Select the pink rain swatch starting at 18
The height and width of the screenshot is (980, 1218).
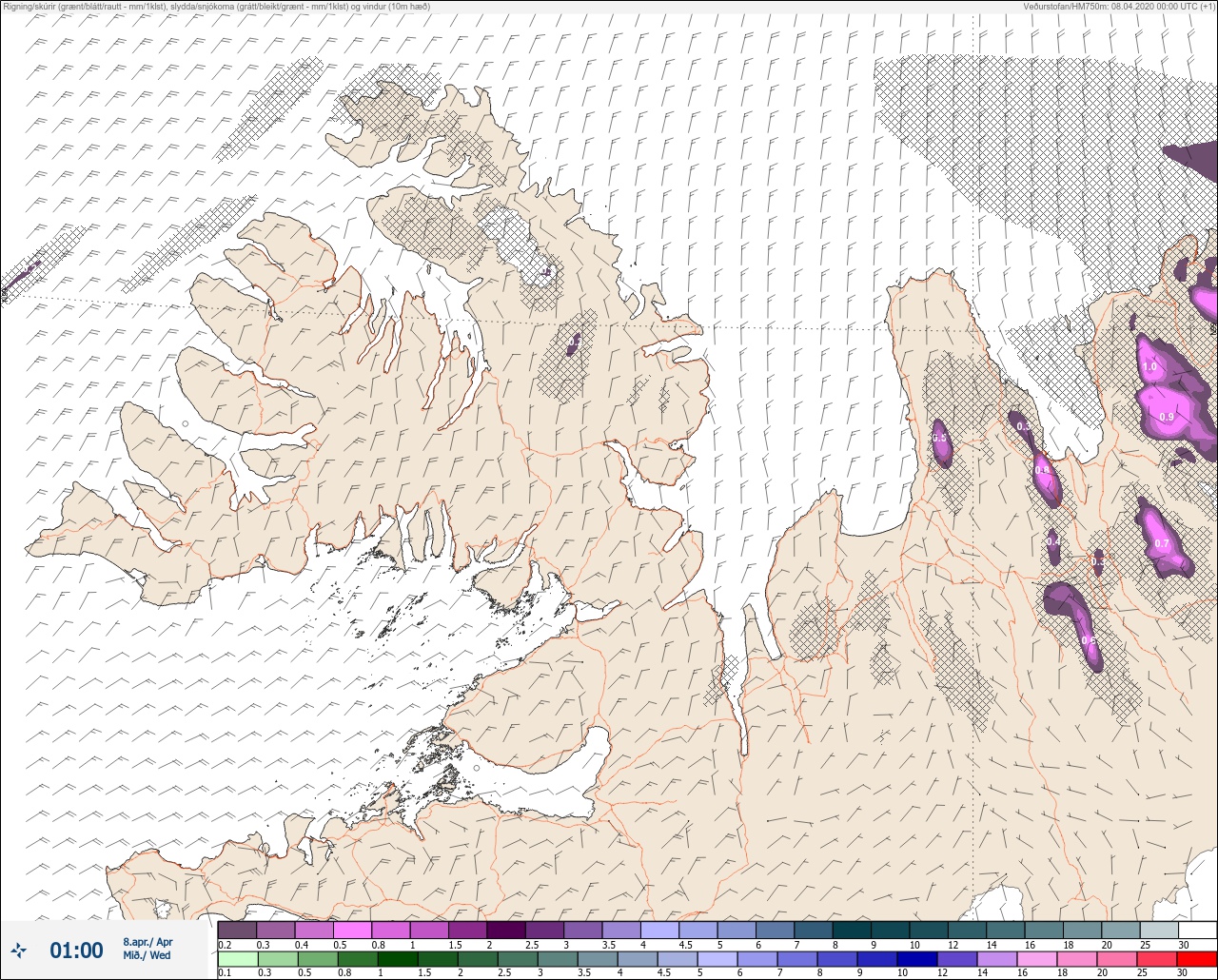point(1076,958)
